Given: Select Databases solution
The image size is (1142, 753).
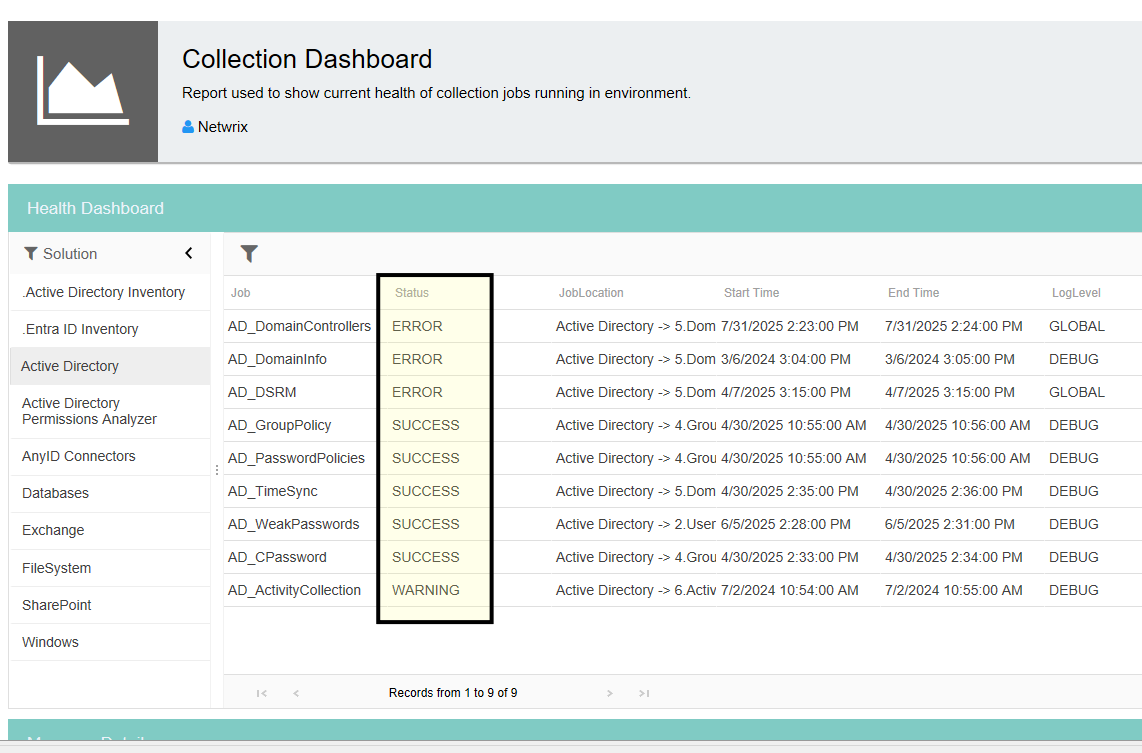Looking at the screenshot, I should (110, 494).
